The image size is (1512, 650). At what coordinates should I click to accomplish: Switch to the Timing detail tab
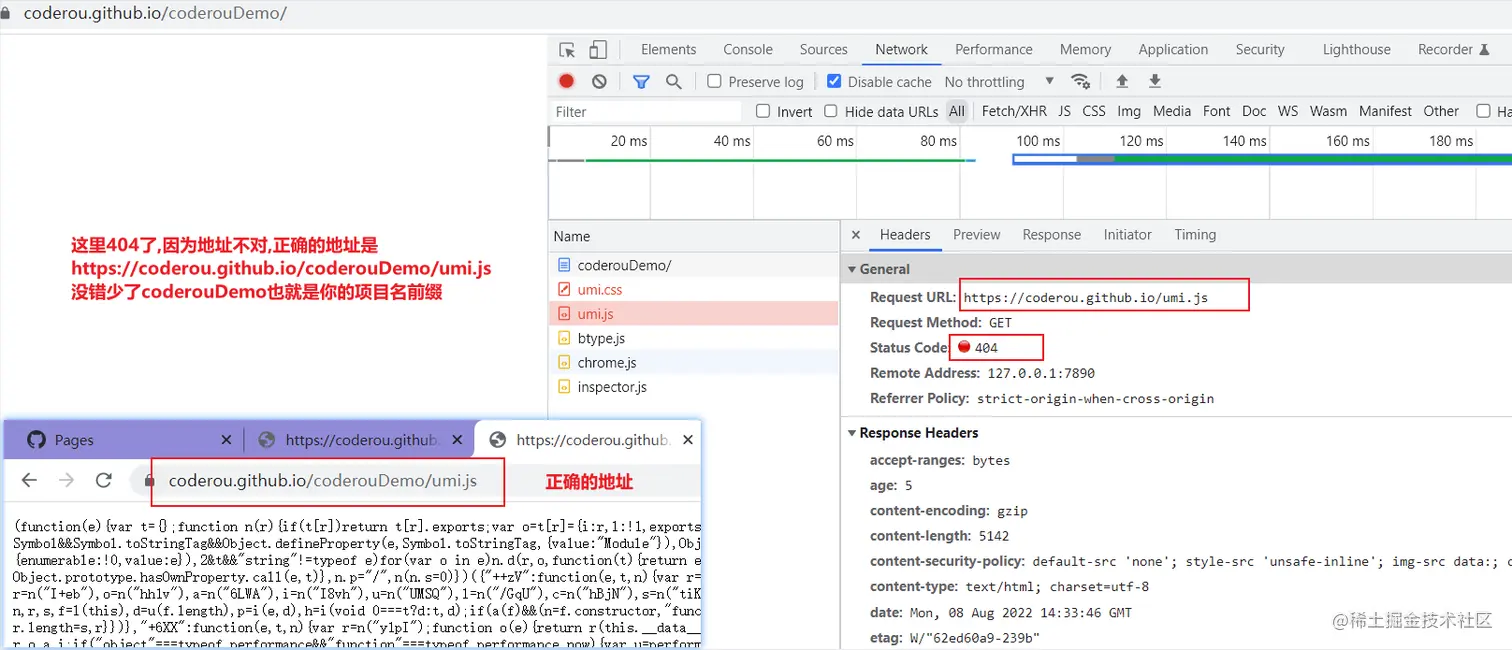[1195, 235]
